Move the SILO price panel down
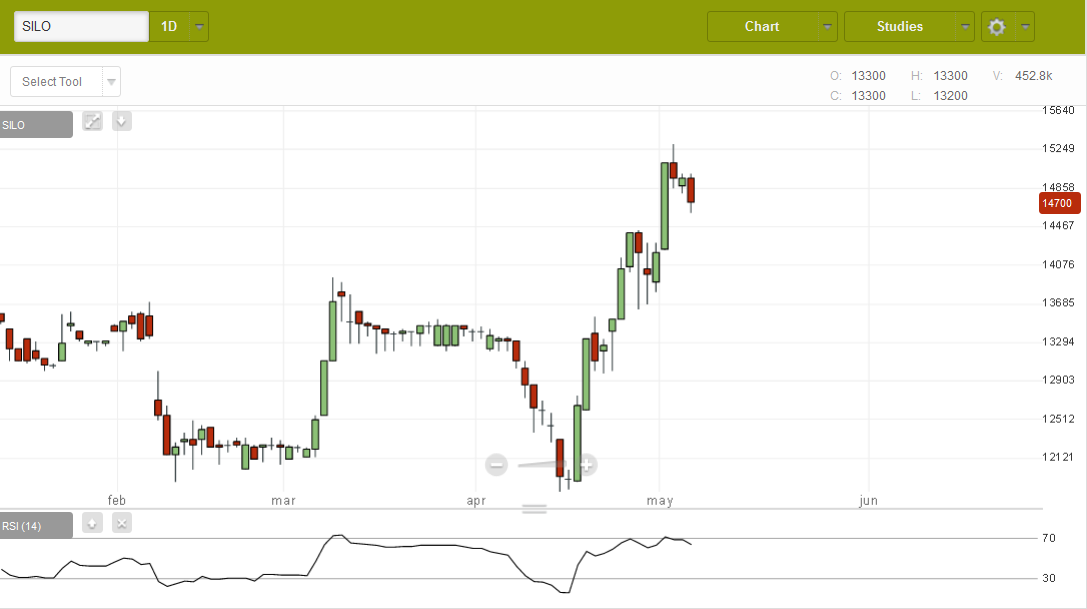The image size is (1087, 609). click(x=121, y=122)
